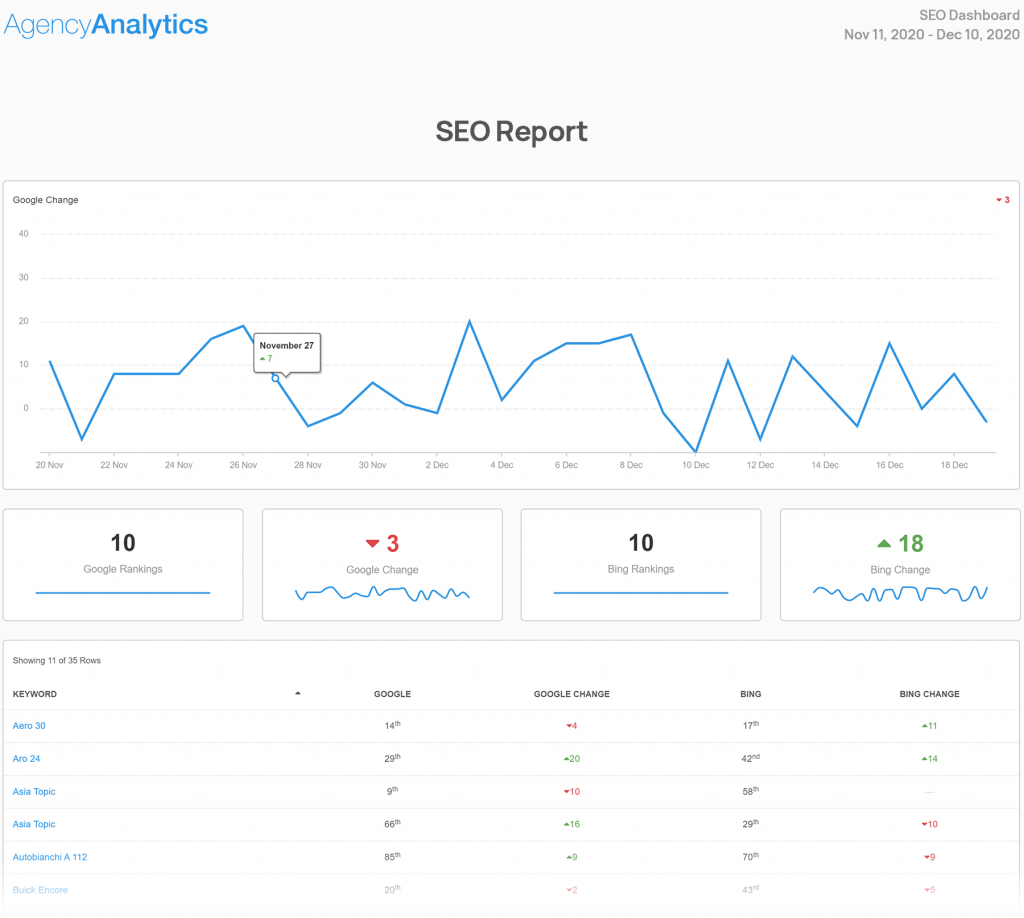Toggle sort order using the KEYWORD column caret
1024x918 pixels.
pyautogui.click(x=298, y=692)
